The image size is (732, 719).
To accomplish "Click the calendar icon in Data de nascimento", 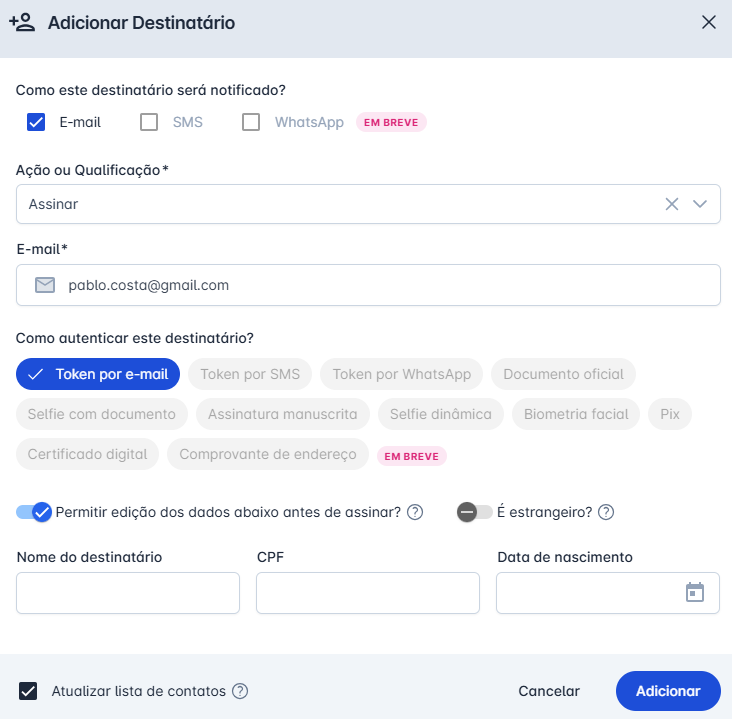I will tap(695, 592).
